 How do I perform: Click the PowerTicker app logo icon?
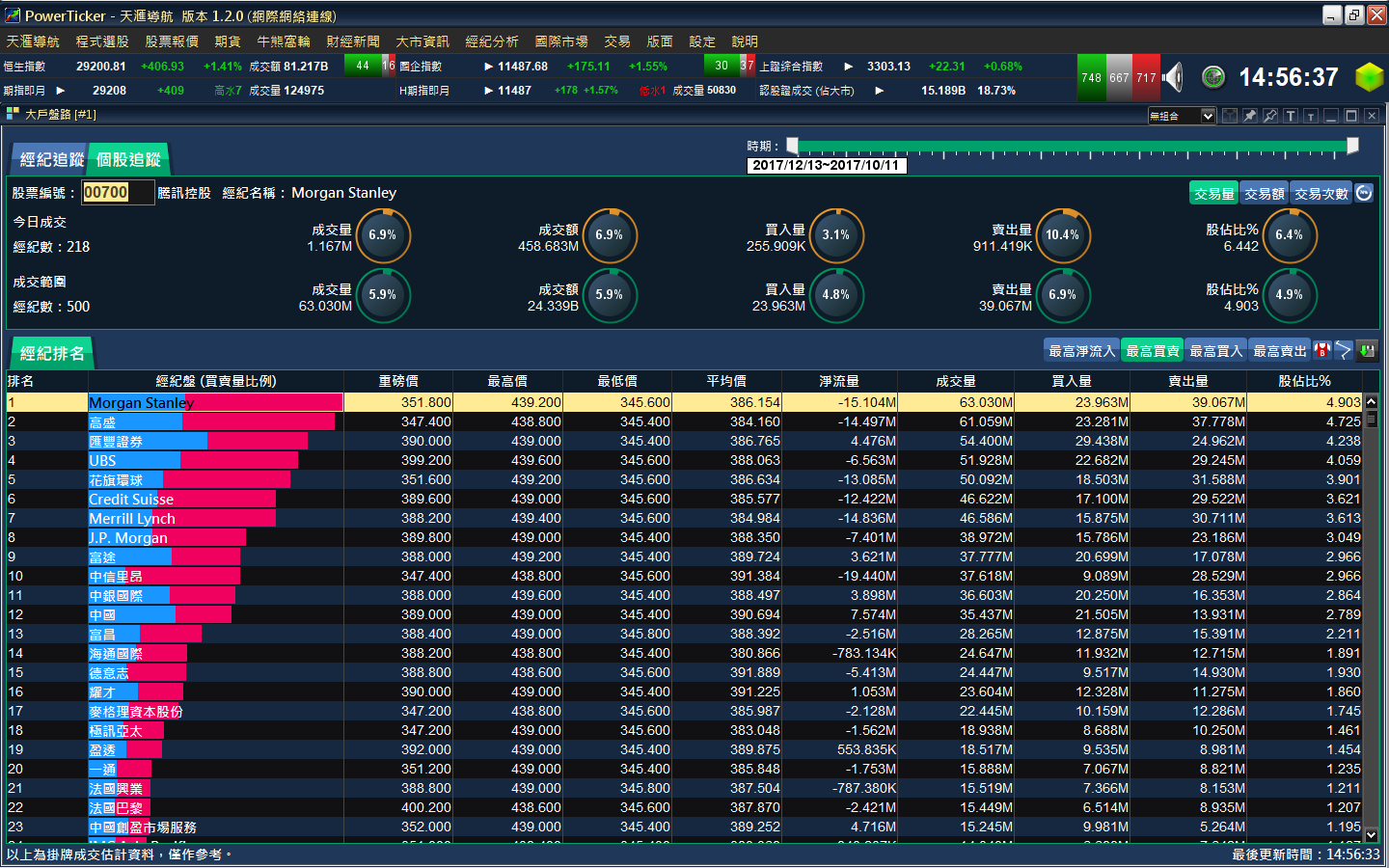[13, 15]
